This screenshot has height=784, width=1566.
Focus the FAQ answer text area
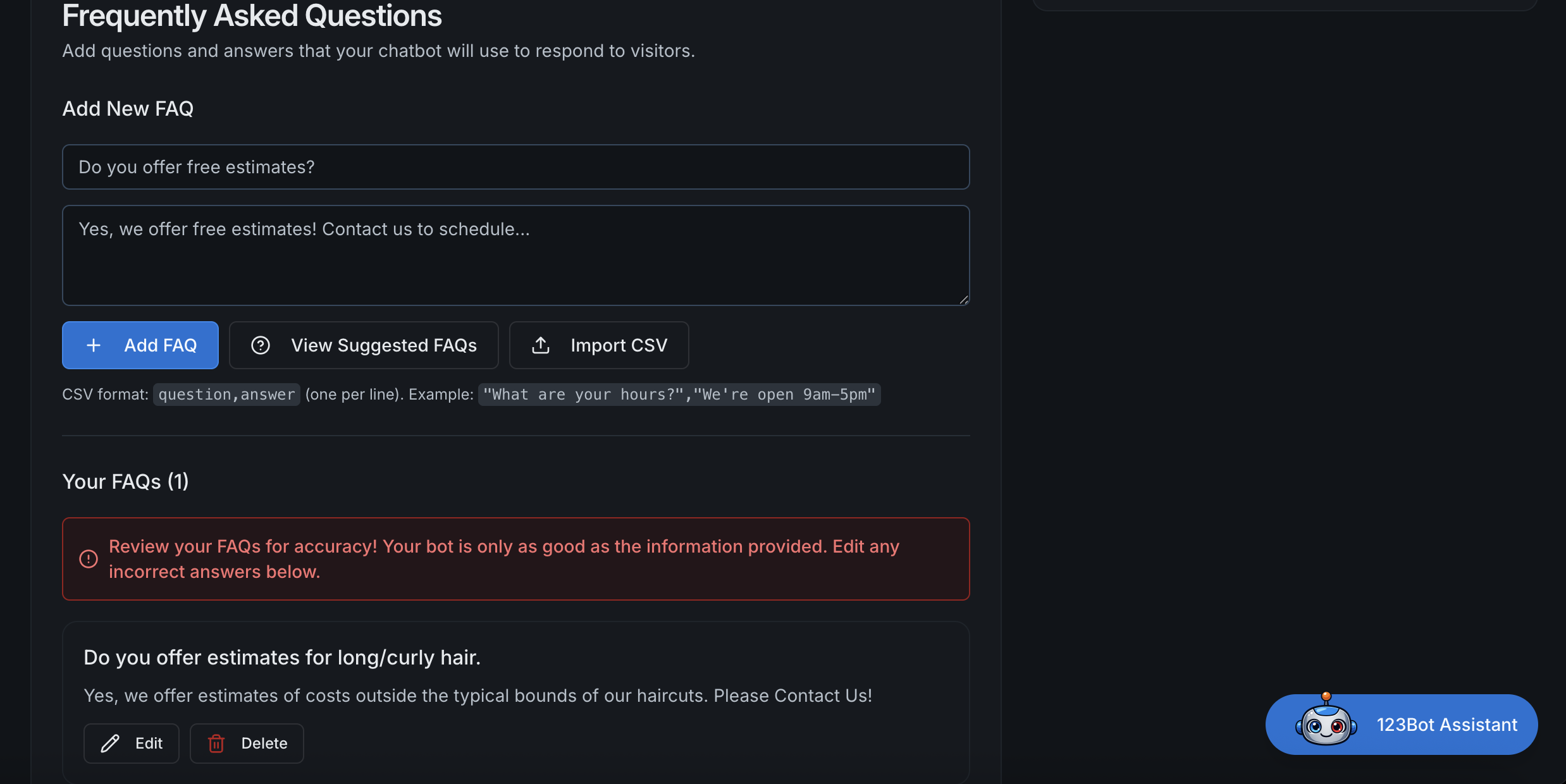(515, 255)
